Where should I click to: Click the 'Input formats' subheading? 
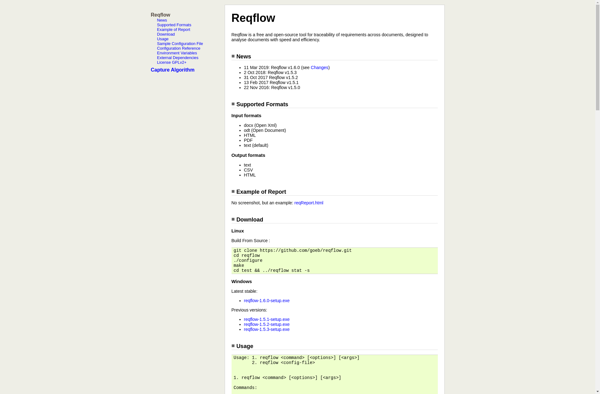(246, 116)
